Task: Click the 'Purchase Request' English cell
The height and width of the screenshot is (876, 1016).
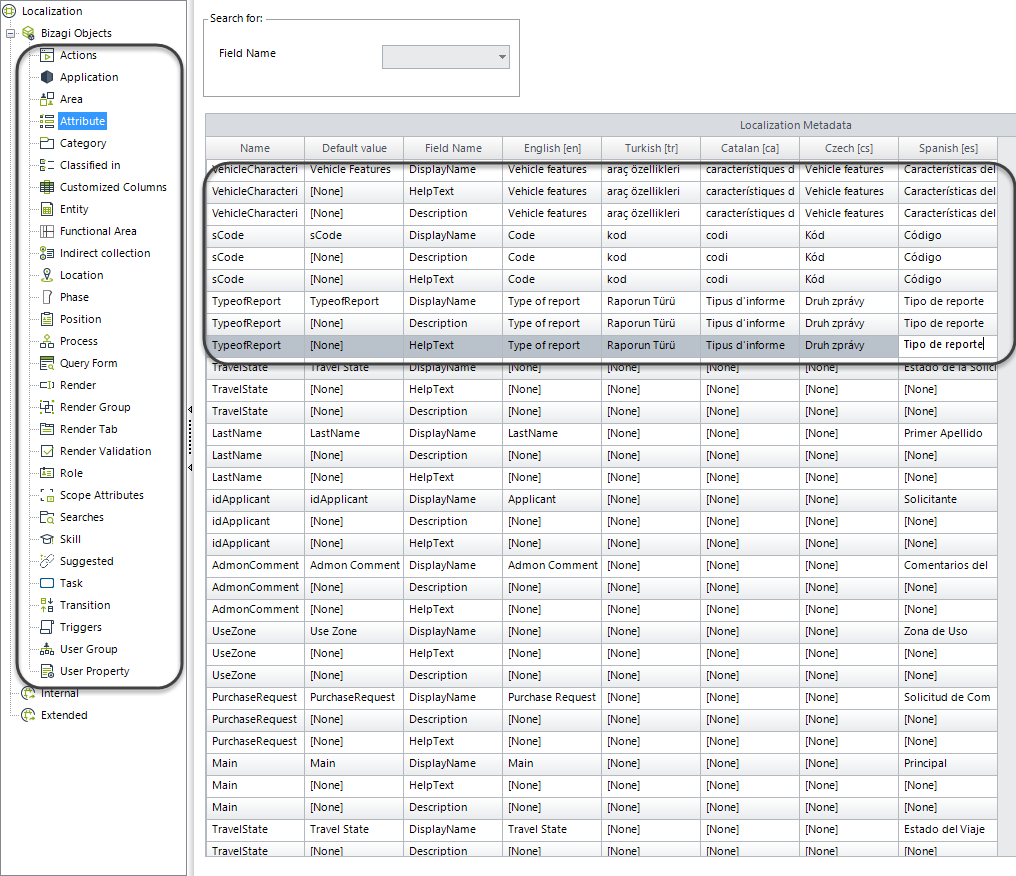Action: pos(552,698)
